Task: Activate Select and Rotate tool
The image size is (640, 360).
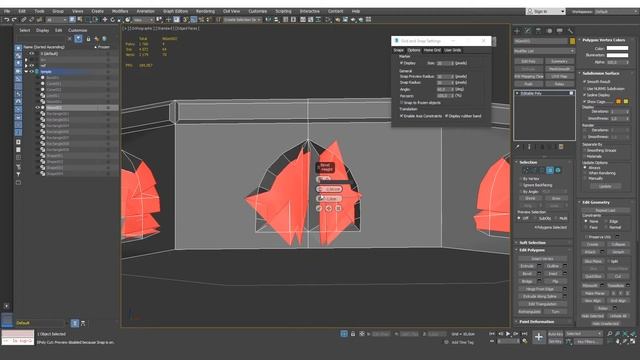Action: tap(112, 20)
